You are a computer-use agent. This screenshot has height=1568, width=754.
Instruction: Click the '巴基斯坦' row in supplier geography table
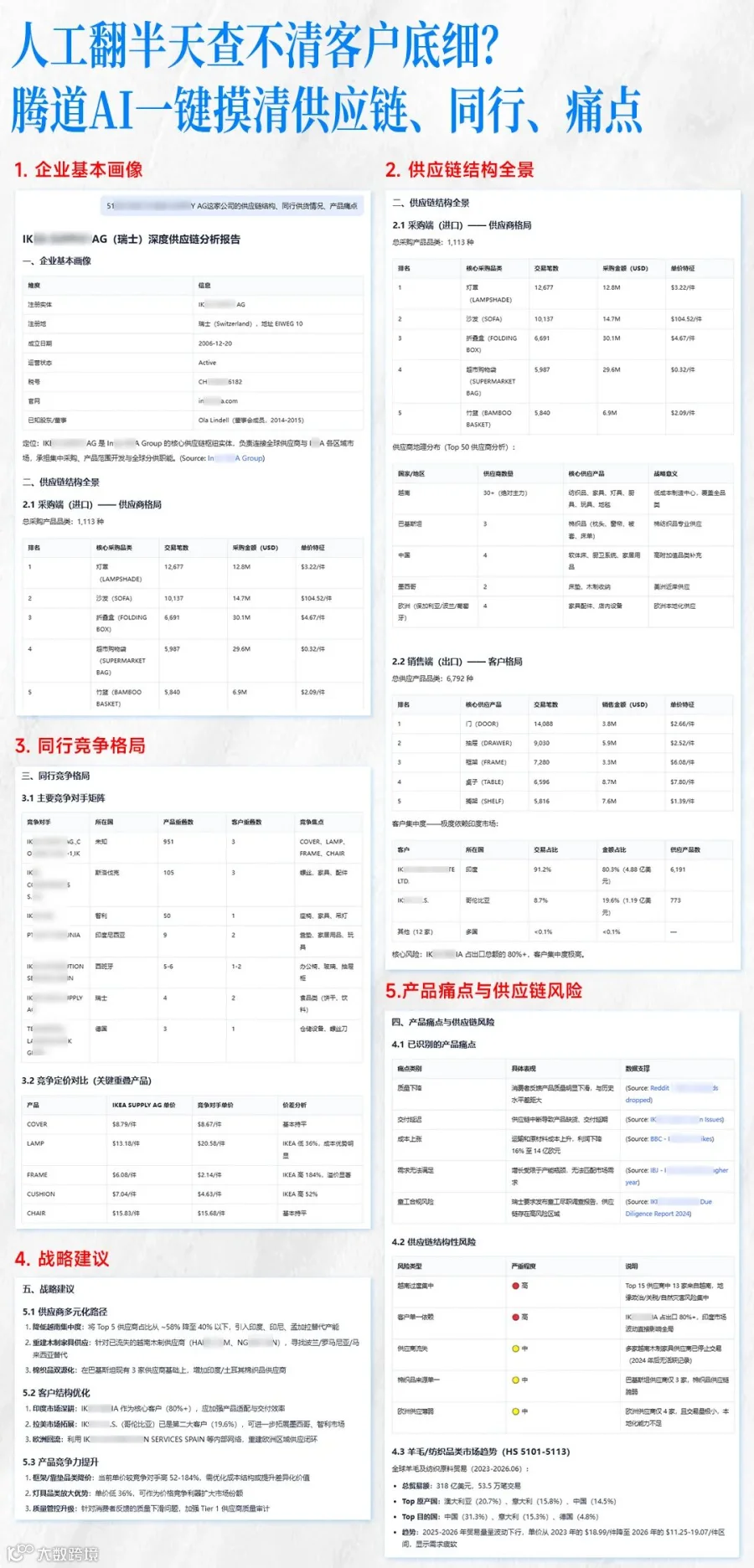click(562, 529)
